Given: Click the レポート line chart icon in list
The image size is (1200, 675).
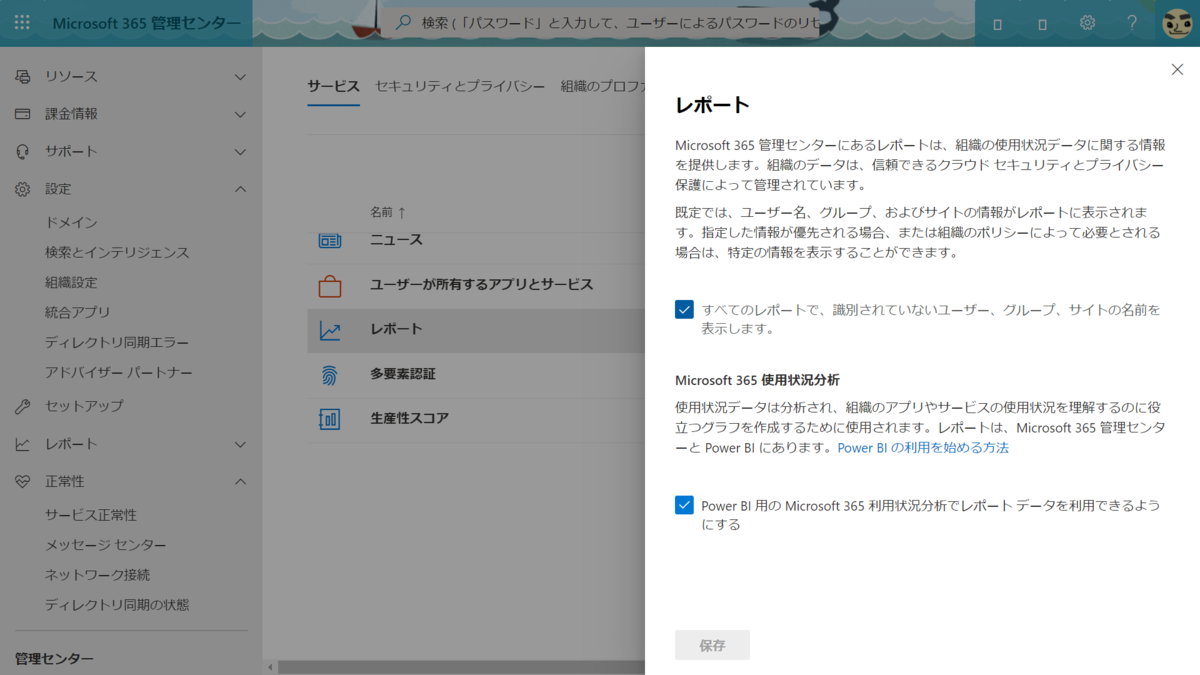Looking at the screenshot, I should 330,329.
